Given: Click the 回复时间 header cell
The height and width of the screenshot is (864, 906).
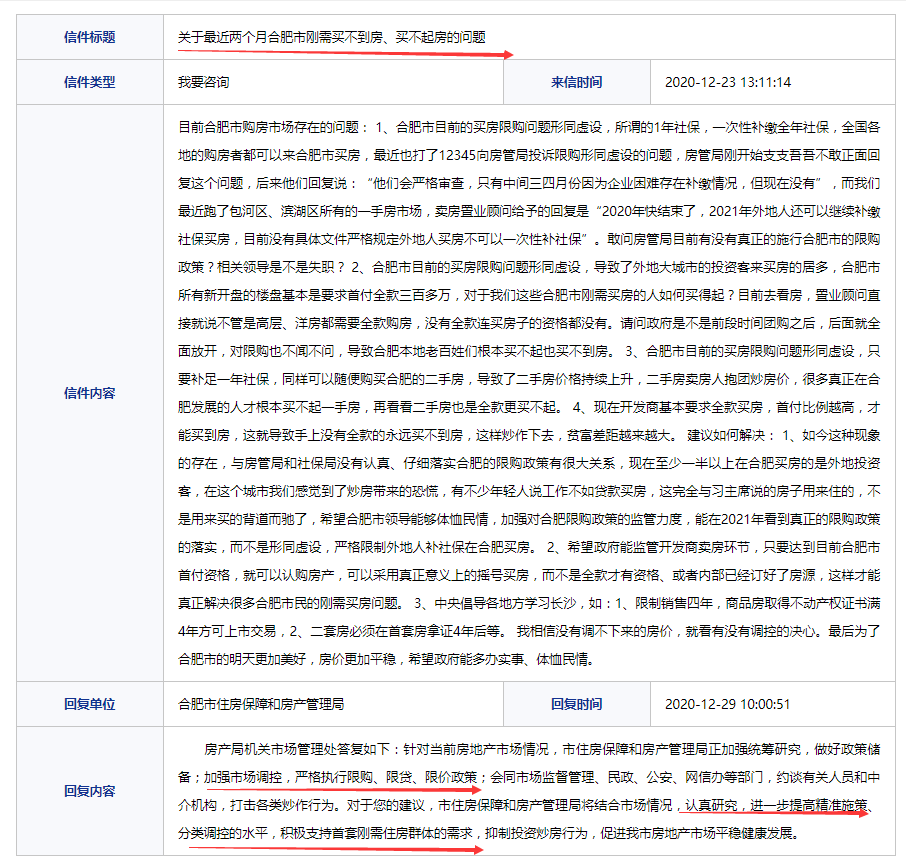Looking at the screenshot, I should click(x=576, y=704).
